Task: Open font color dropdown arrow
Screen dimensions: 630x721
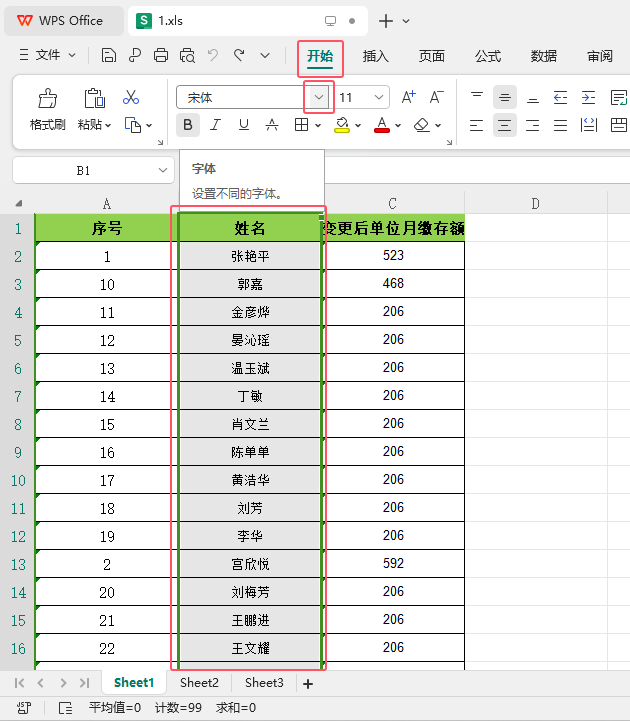Action: (398, 125)
